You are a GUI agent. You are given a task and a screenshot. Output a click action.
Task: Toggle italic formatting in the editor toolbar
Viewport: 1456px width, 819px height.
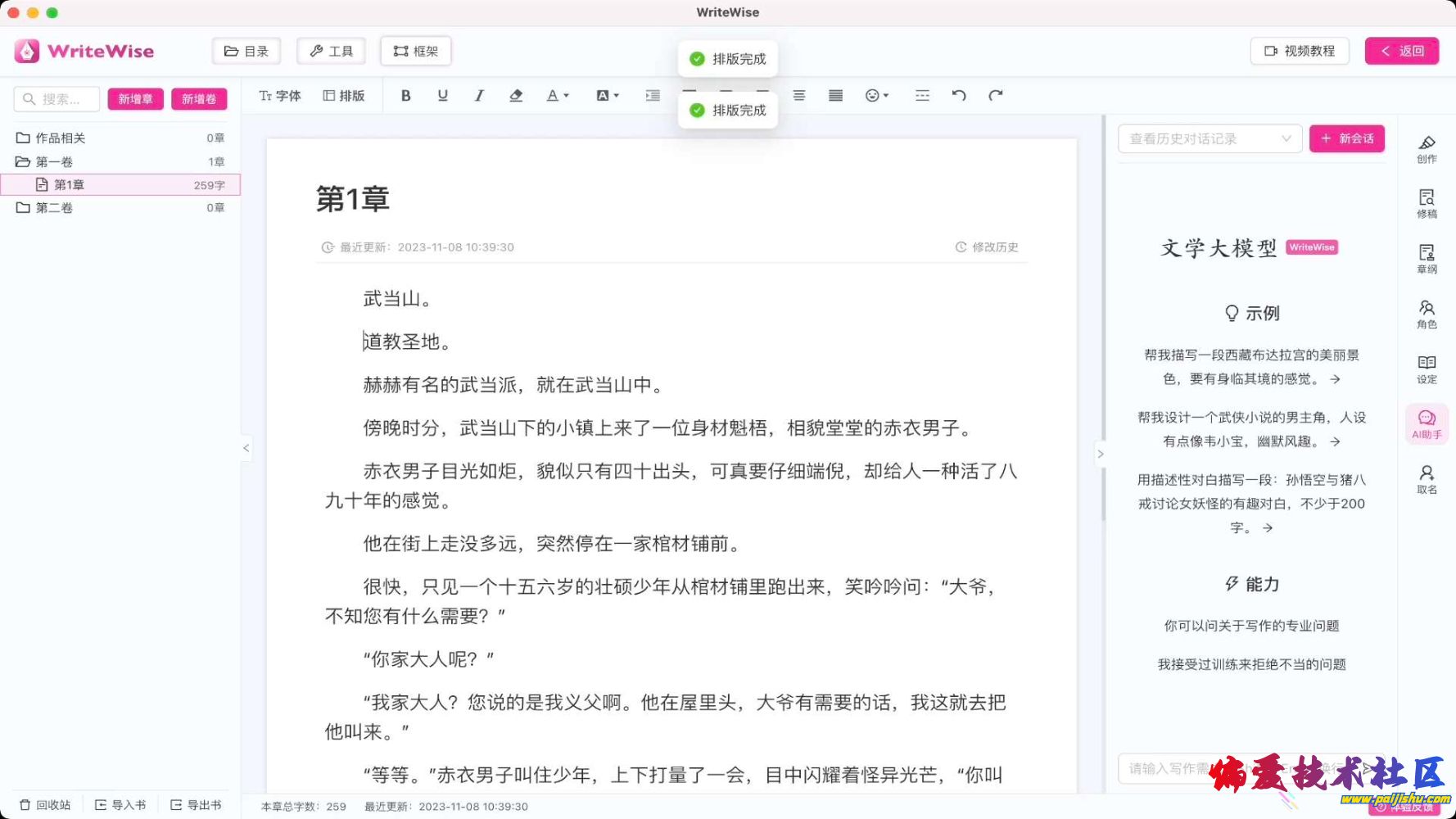(479, 96)
